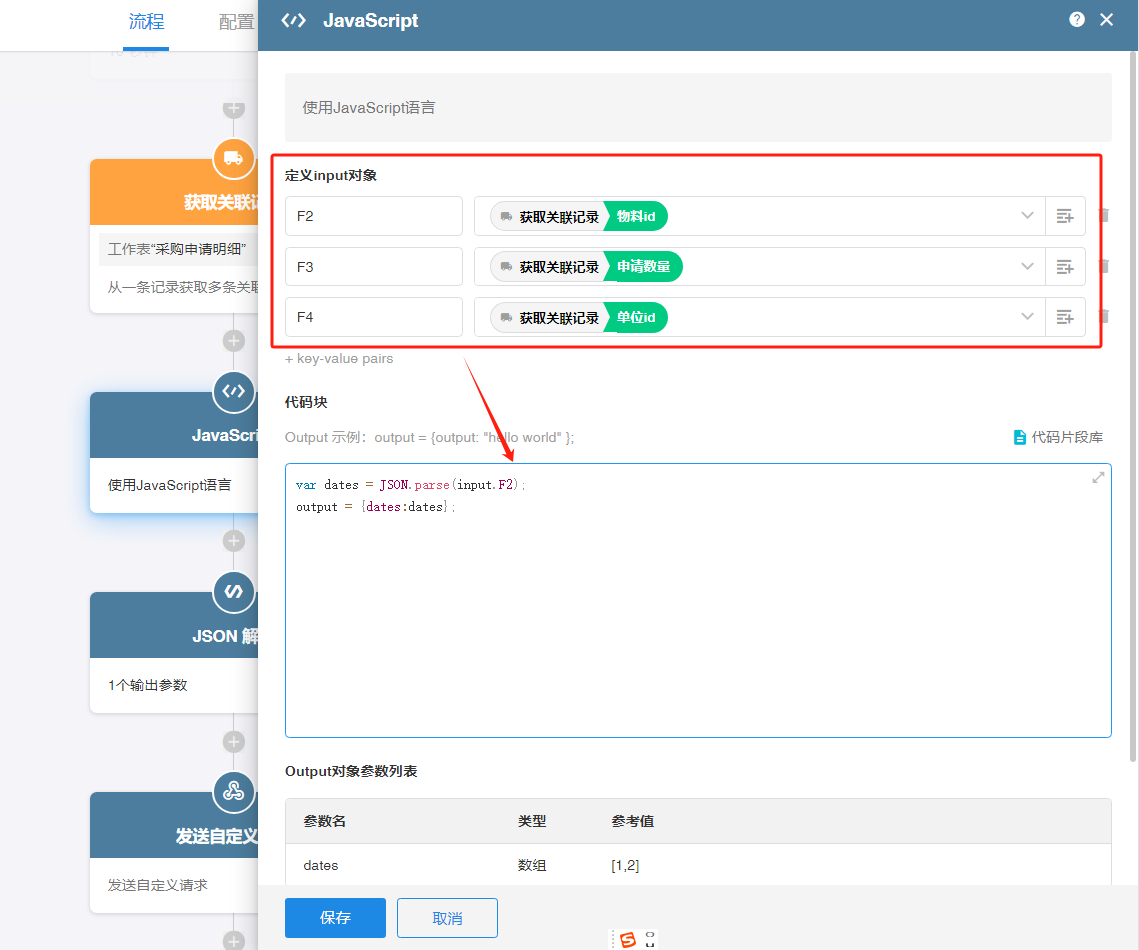Screen dimensions: 1139x950
Task: Delete the F3 input row
Action: (1103, 267)
